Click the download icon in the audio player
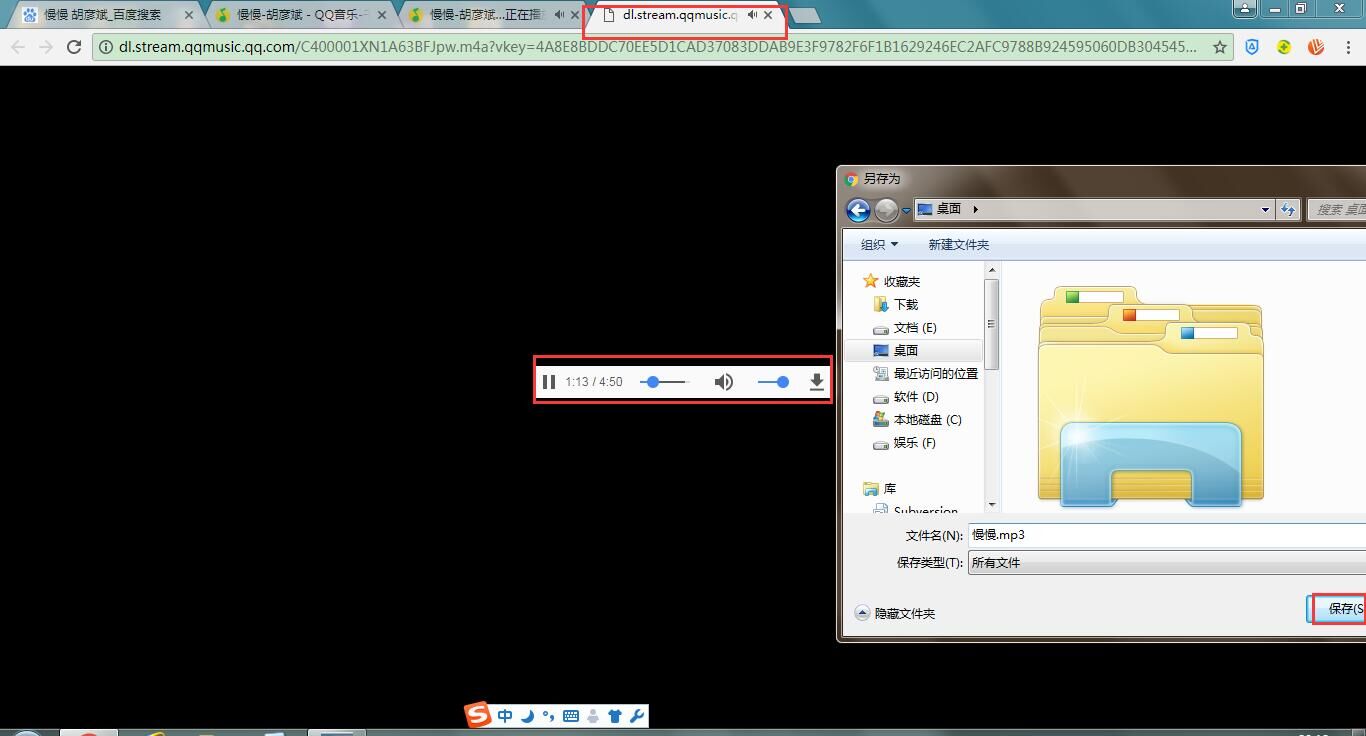Image resolution: width=1366 pixels, height=736 pixels. tap(817, 381)
